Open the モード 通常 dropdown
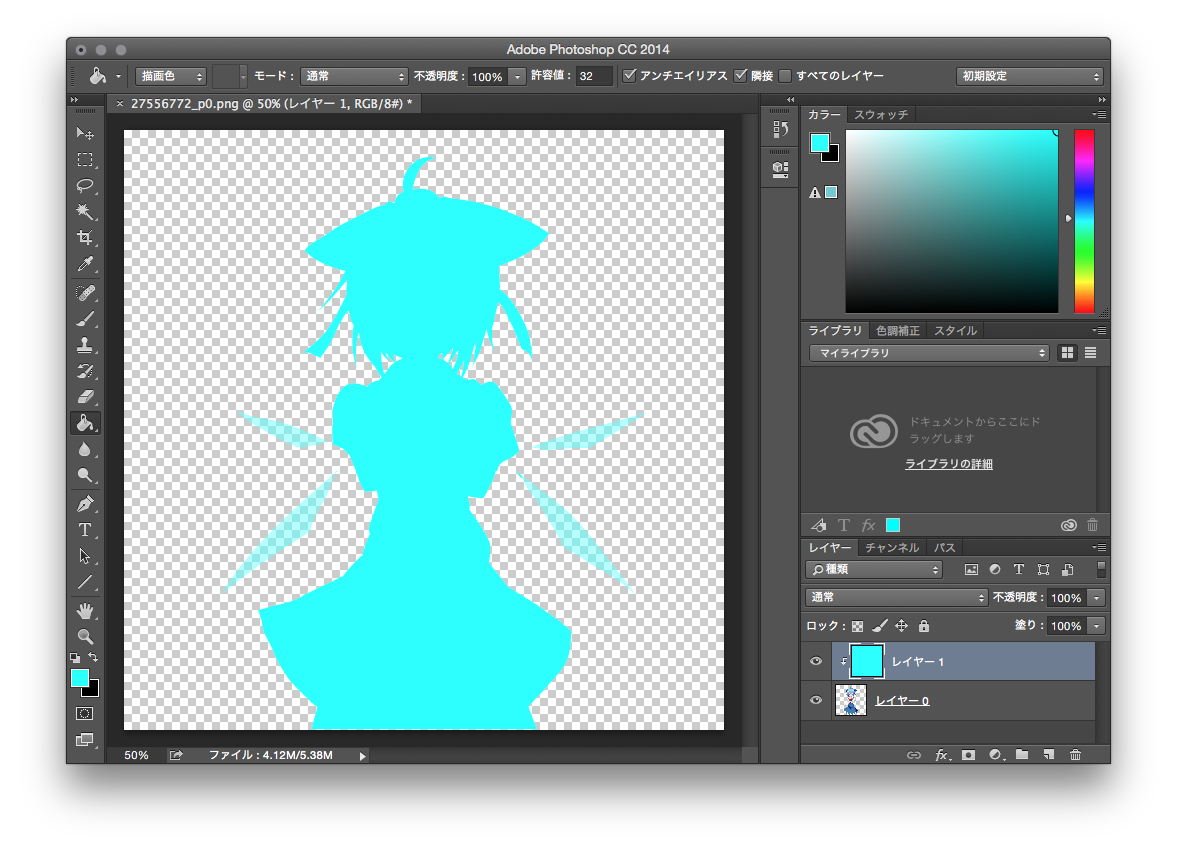The height and width of the screenshot is (854, 1177). [x=354, y=76]
